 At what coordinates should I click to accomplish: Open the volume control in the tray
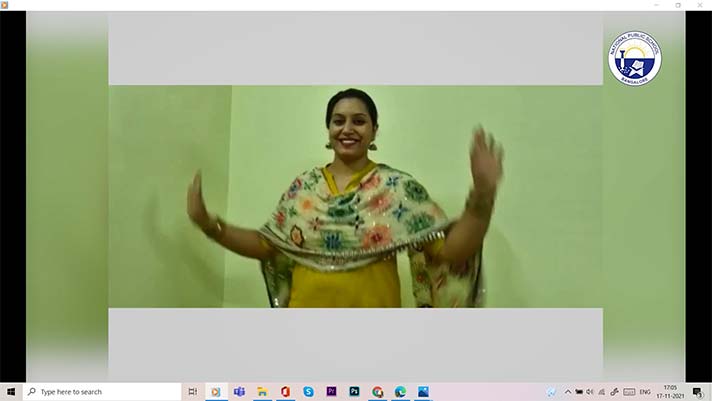point(590,392)
